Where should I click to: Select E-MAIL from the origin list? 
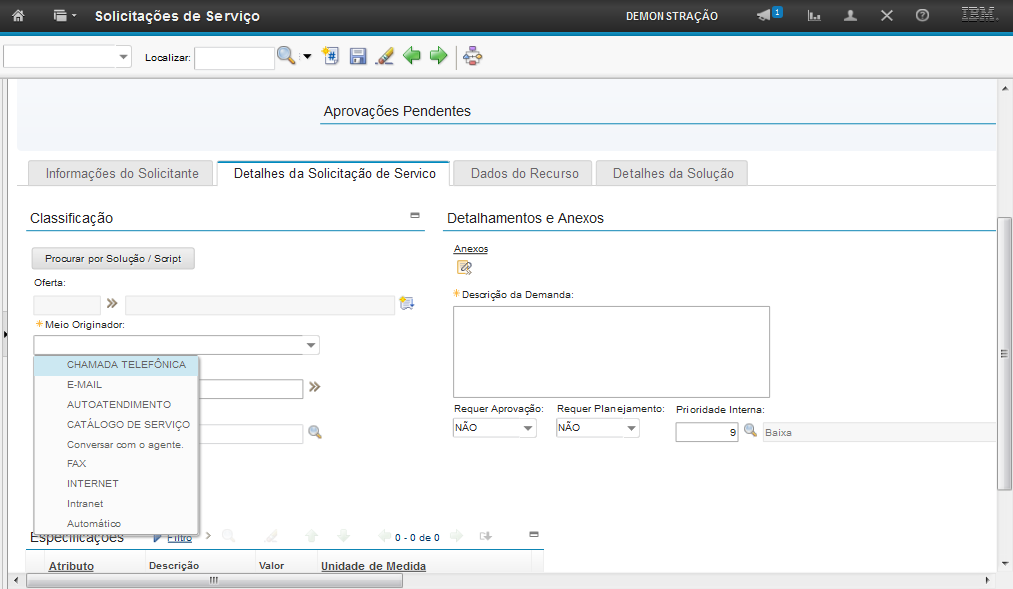click(x=84, y=385)
